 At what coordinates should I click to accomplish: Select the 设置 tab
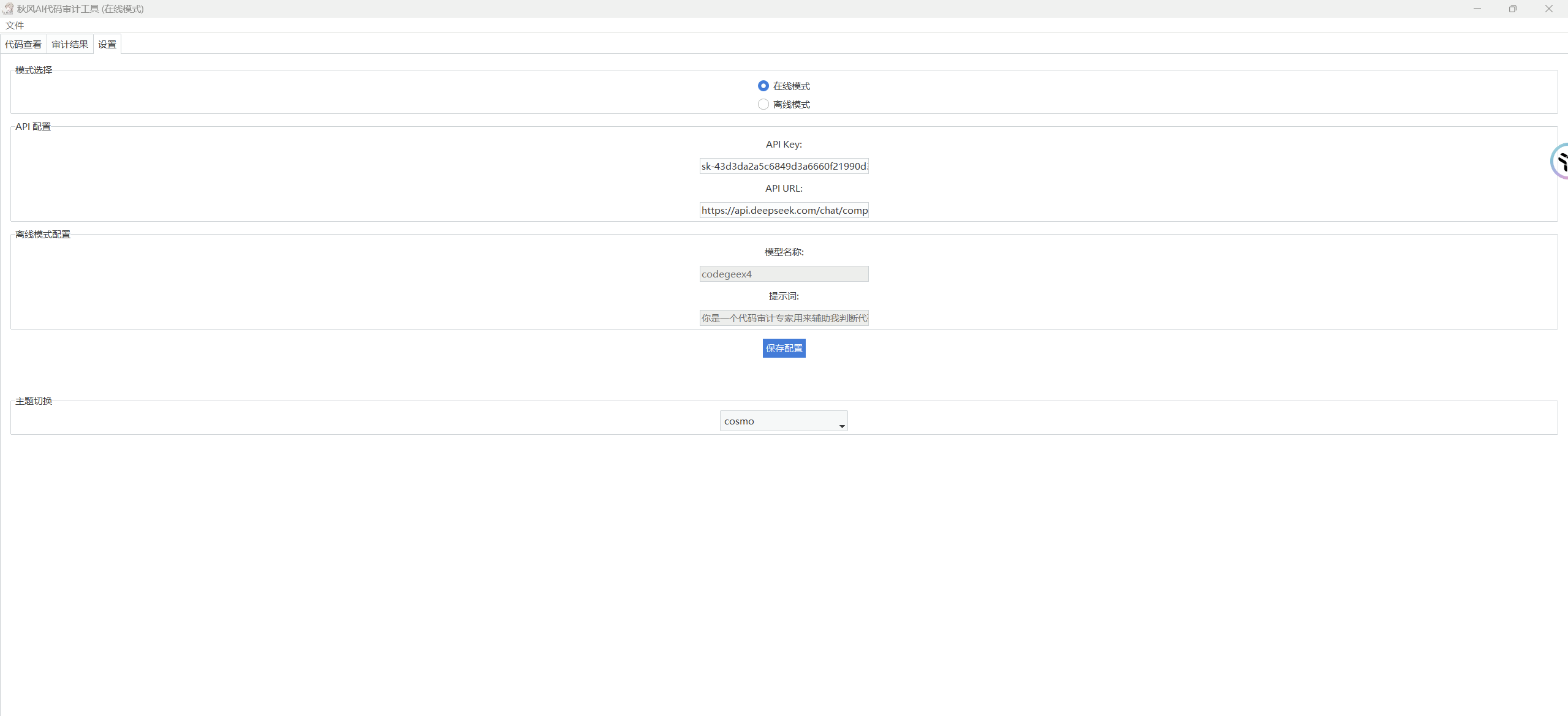click(x=107, y=44)
